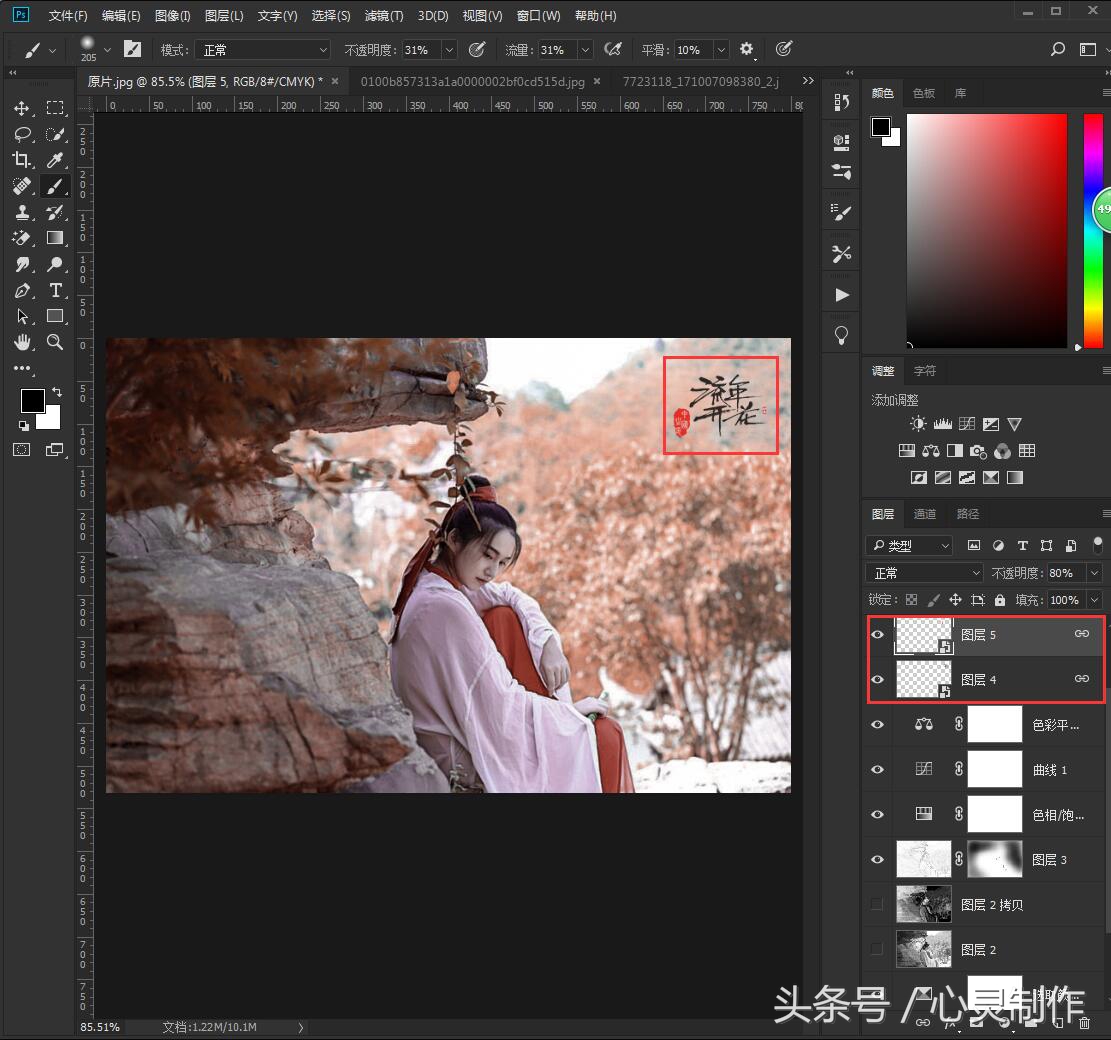This screenshot has height=1040, width=1111.
Task: Open the 滤镜 menu
Action: point(383,15)
